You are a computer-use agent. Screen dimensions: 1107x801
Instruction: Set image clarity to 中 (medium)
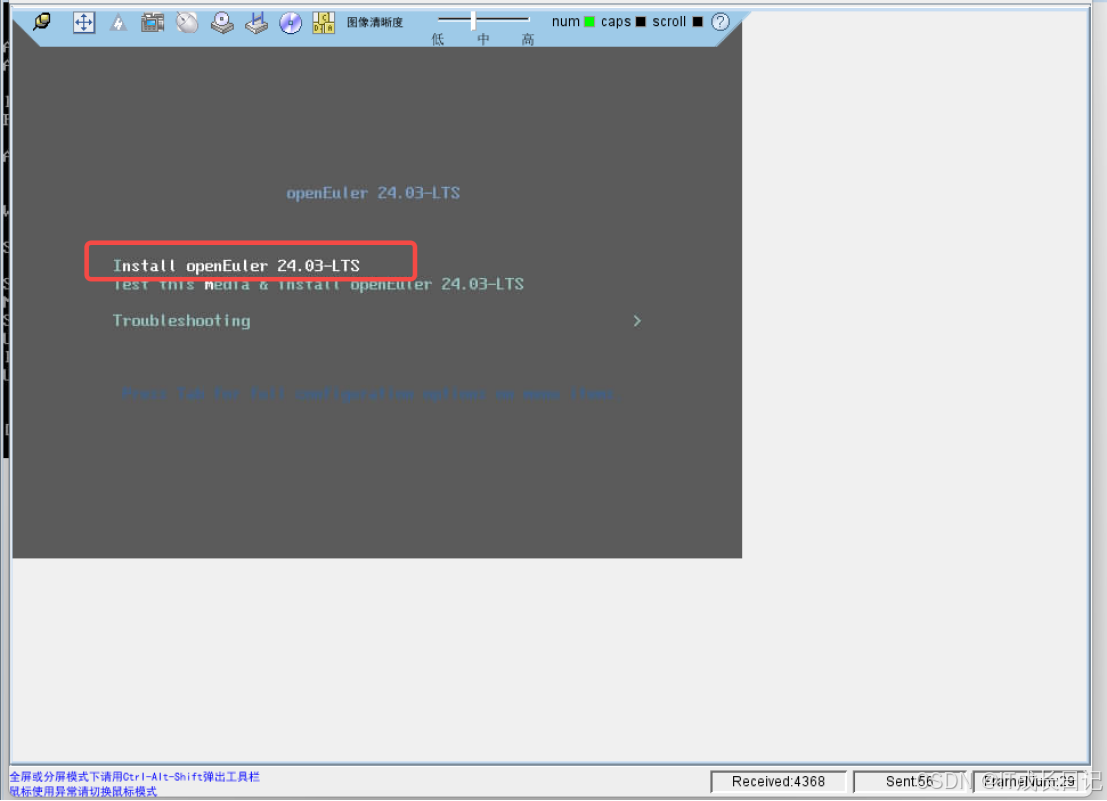[483, 40]
